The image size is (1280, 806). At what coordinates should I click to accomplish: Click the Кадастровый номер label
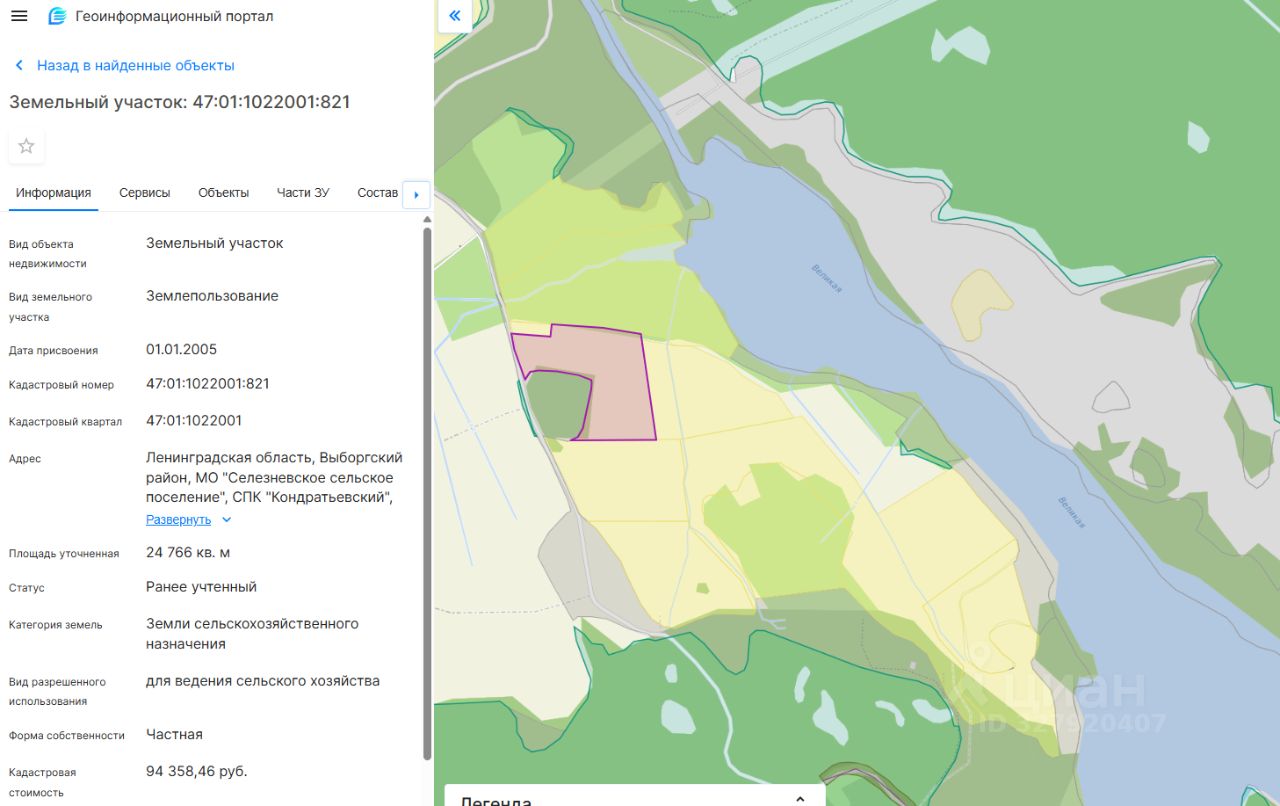click(62, 385)
